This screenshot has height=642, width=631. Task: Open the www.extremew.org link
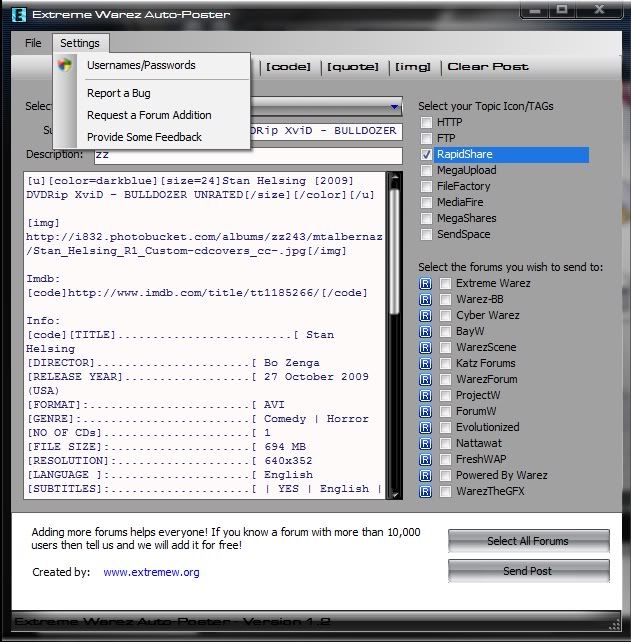pyautogui.click(x=151, y=572)
